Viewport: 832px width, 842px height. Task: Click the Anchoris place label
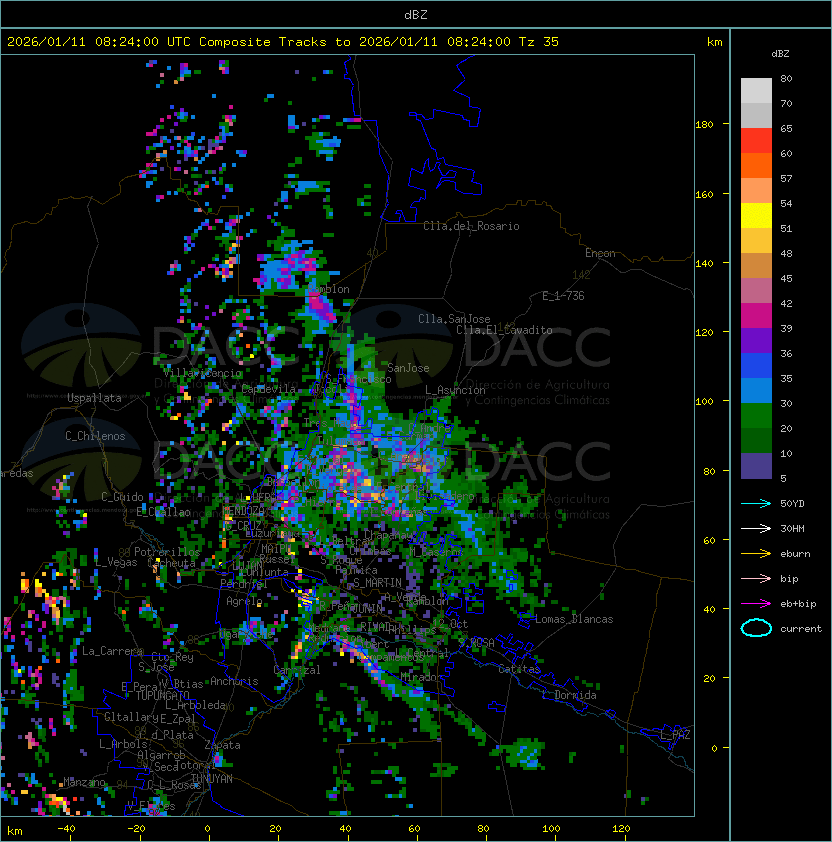click(234, 681)
